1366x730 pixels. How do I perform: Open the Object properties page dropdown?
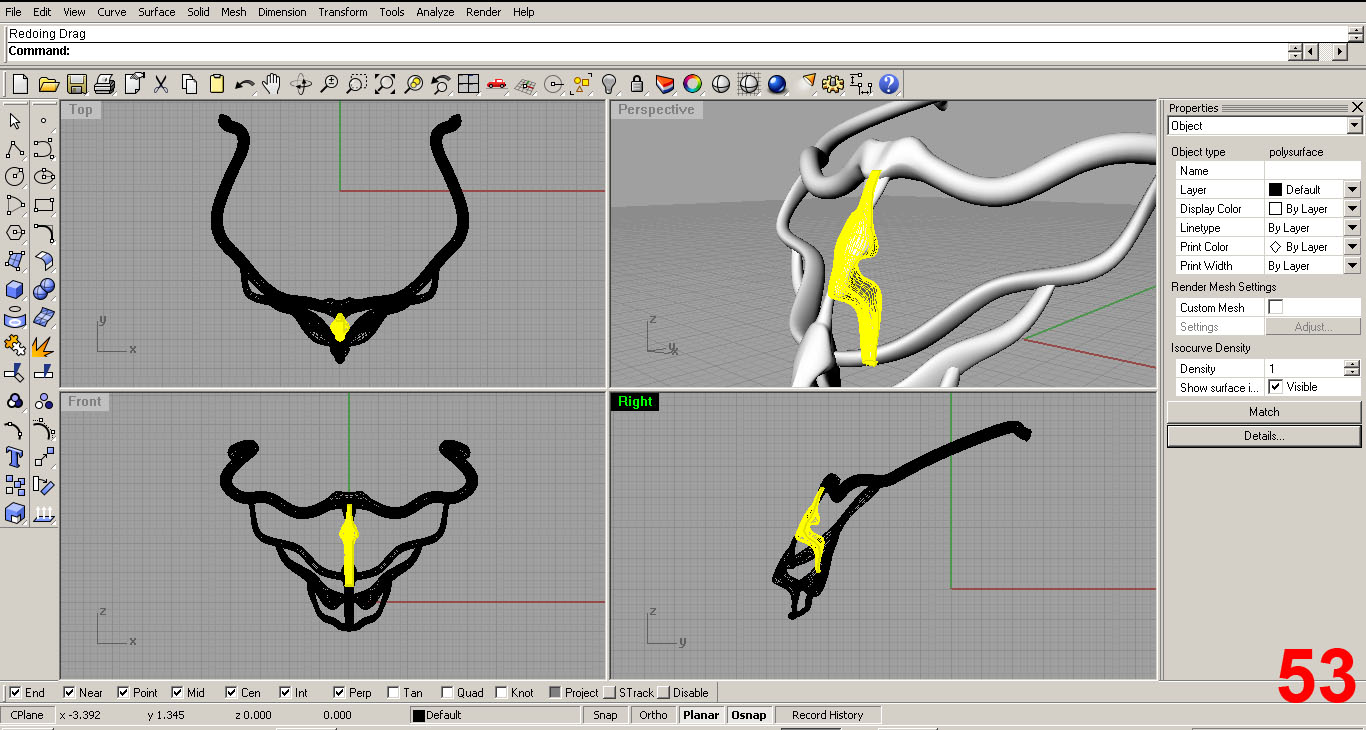coord(1354,126)
